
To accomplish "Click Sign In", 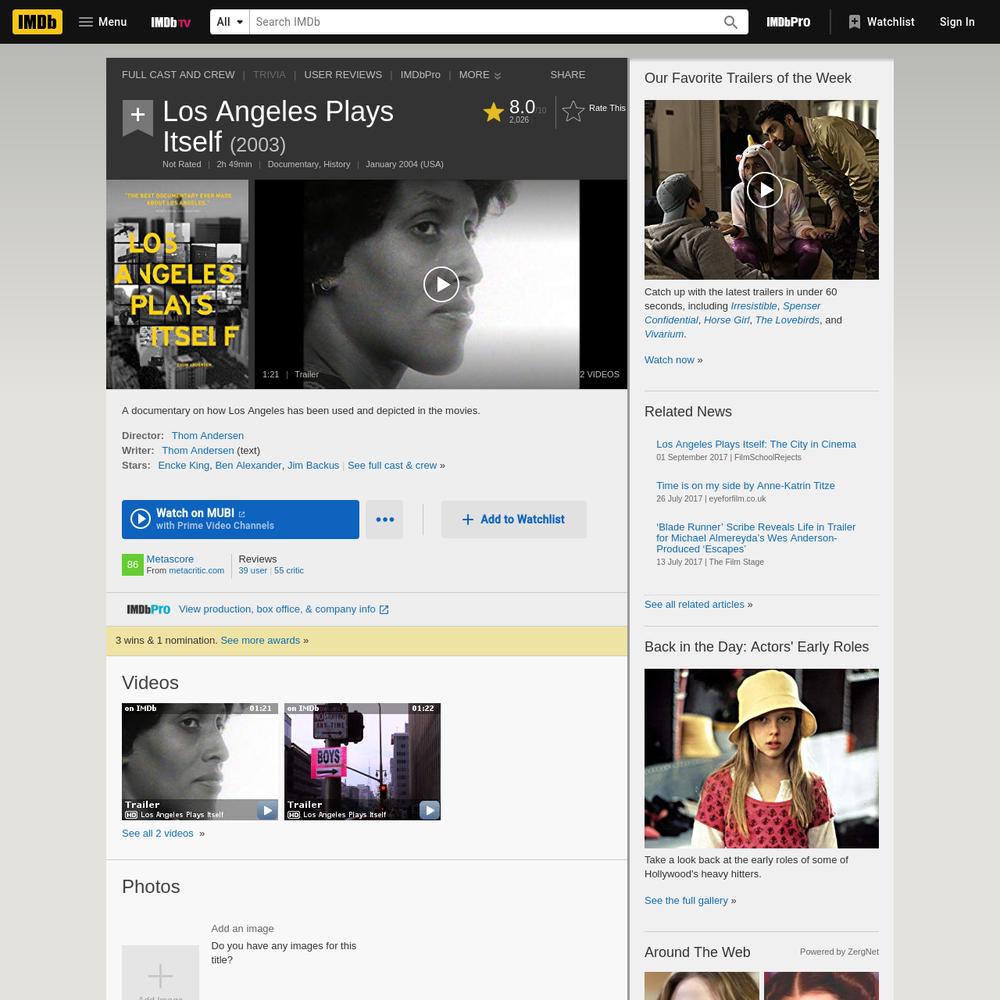I will (x=957, y=22).
